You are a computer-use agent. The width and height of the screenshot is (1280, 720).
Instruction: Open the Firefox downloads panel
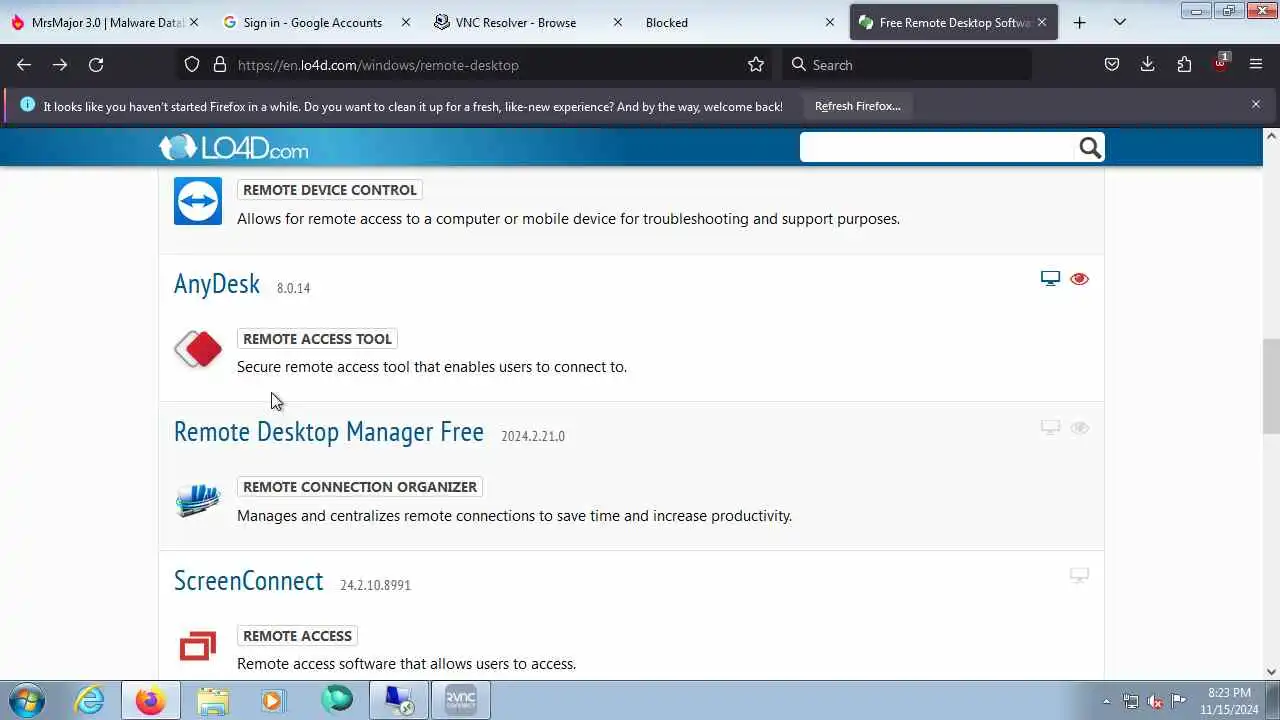1148,64
